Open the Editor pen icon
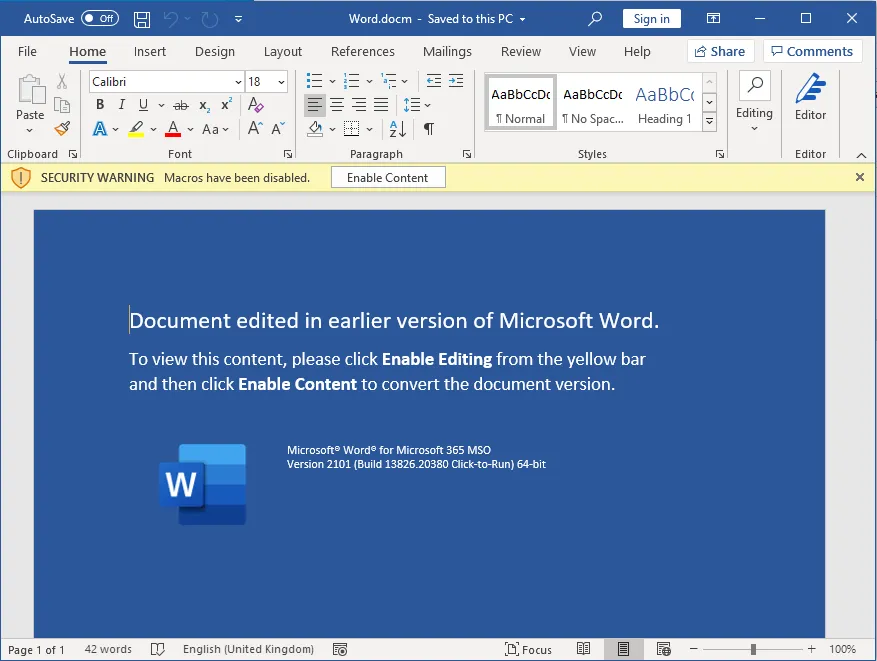This screenshot has width=877, height=661. [x=810, y=99]
